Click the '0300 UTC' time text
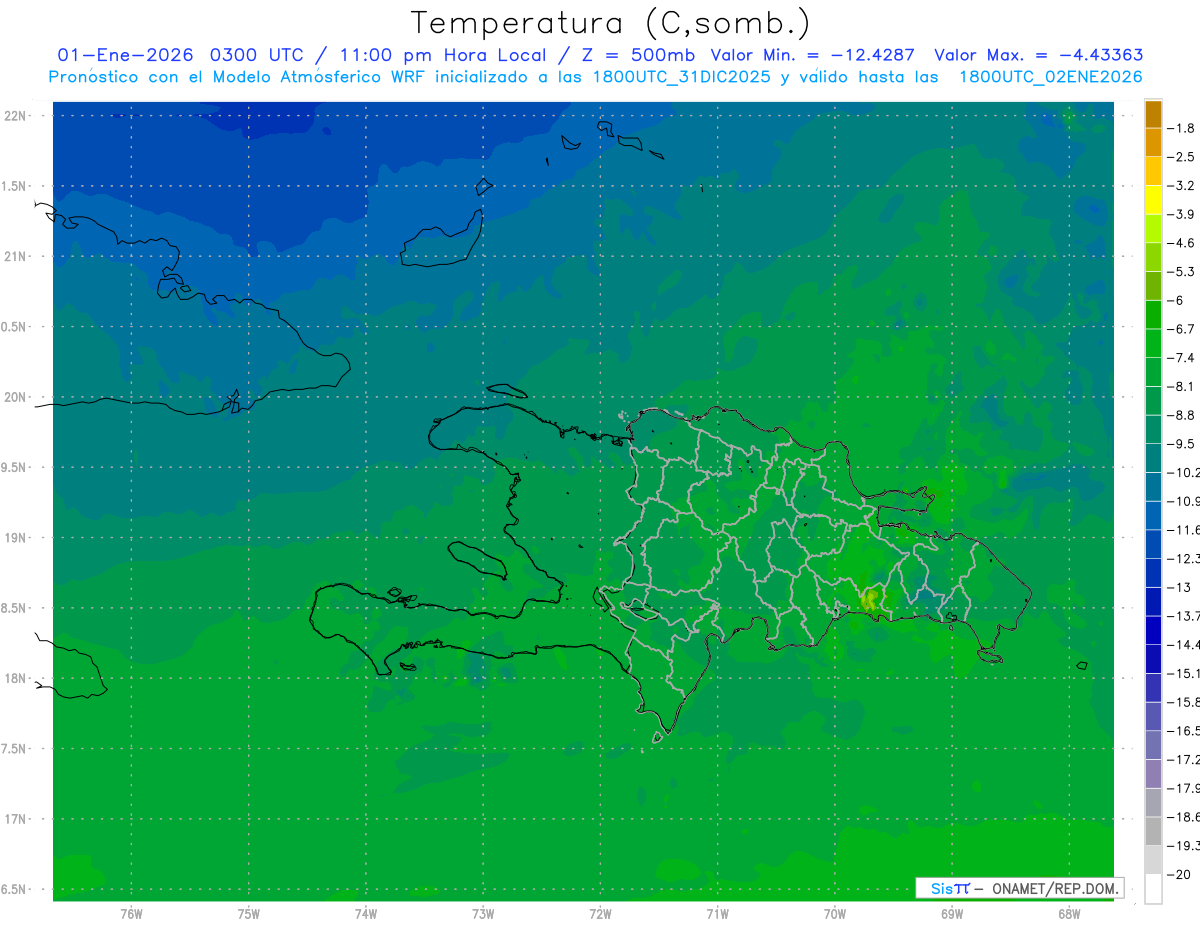1200x927 pixels. tap(256, 55)
